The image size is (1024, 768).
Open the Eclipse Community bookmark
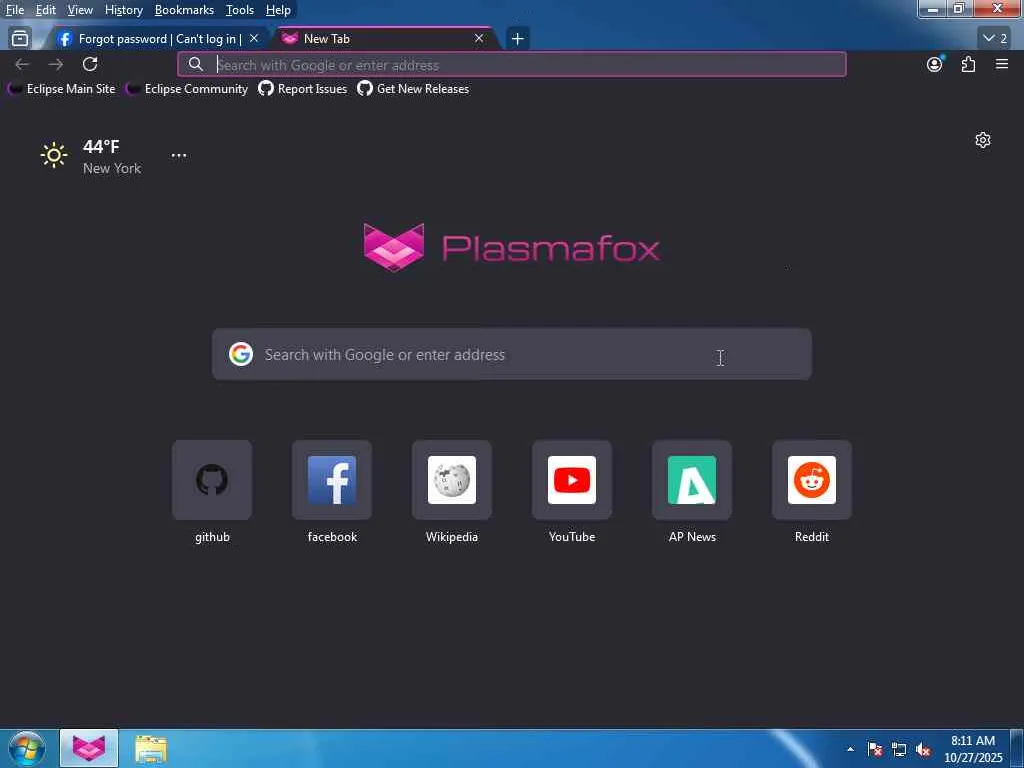(187, 89)
